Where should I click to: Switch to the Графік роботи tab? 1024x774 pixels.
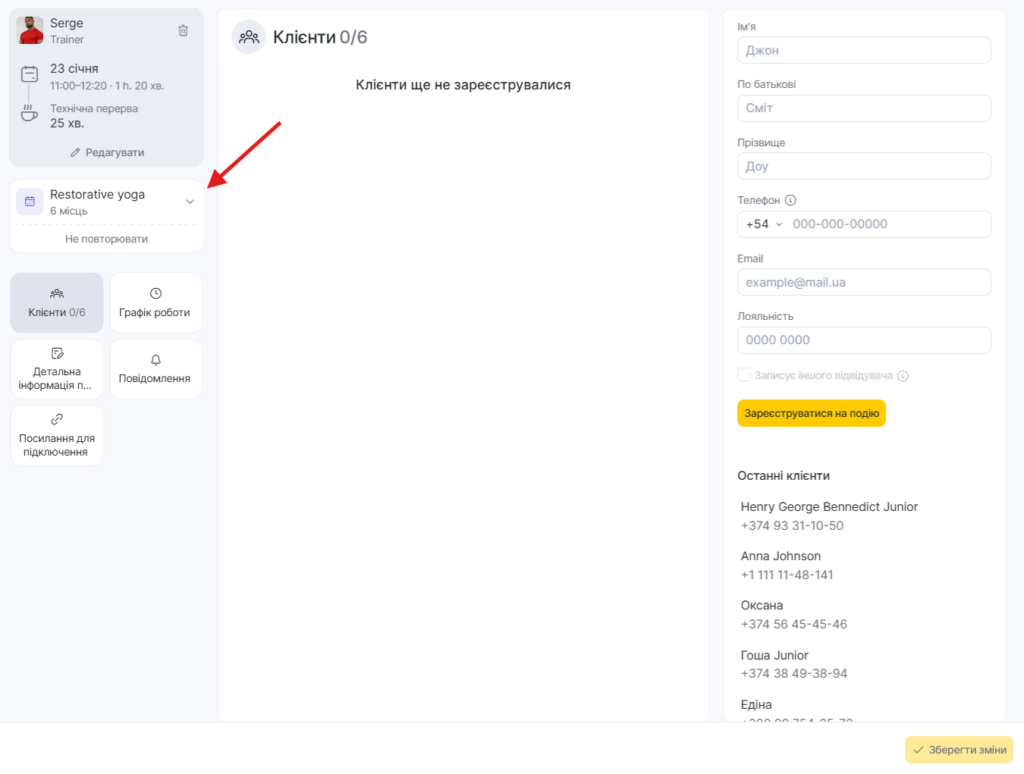pyautogui.click(x=155, y=303)
